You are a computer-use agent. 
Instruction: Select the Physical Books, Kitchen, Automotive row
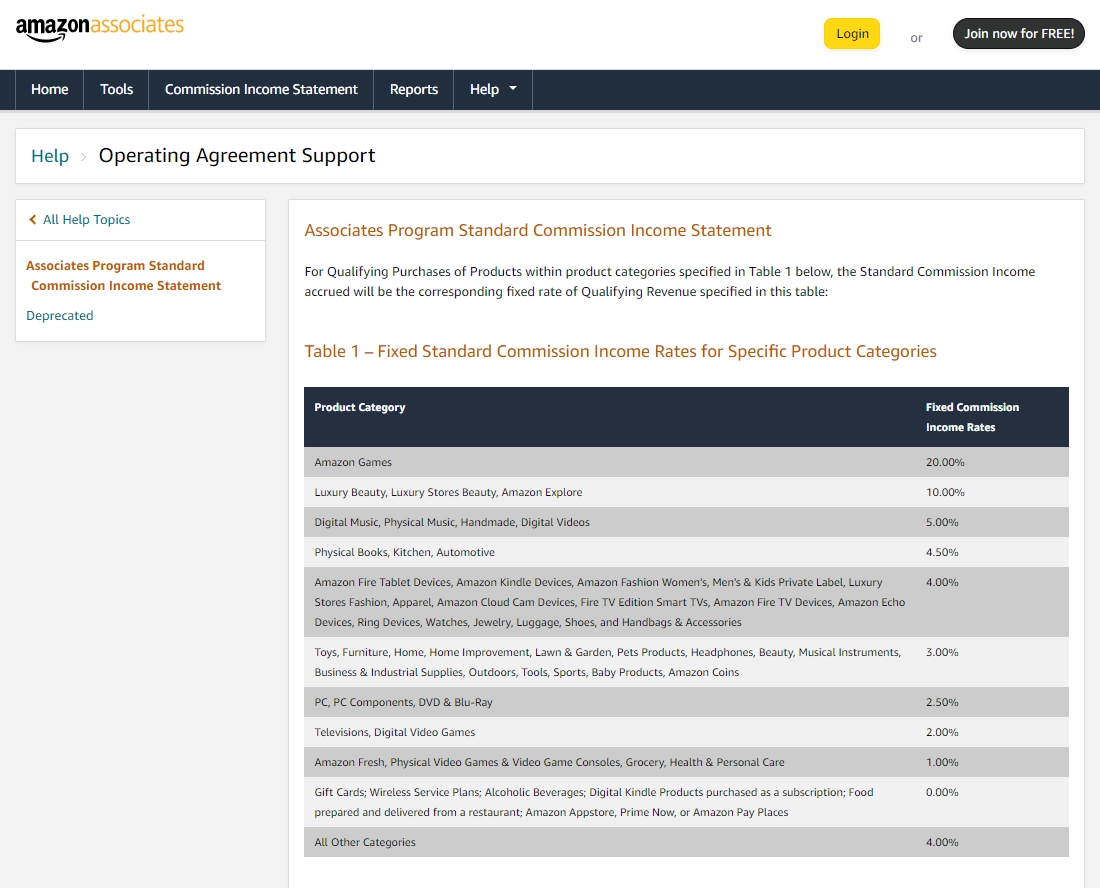[x=686, y=553]
